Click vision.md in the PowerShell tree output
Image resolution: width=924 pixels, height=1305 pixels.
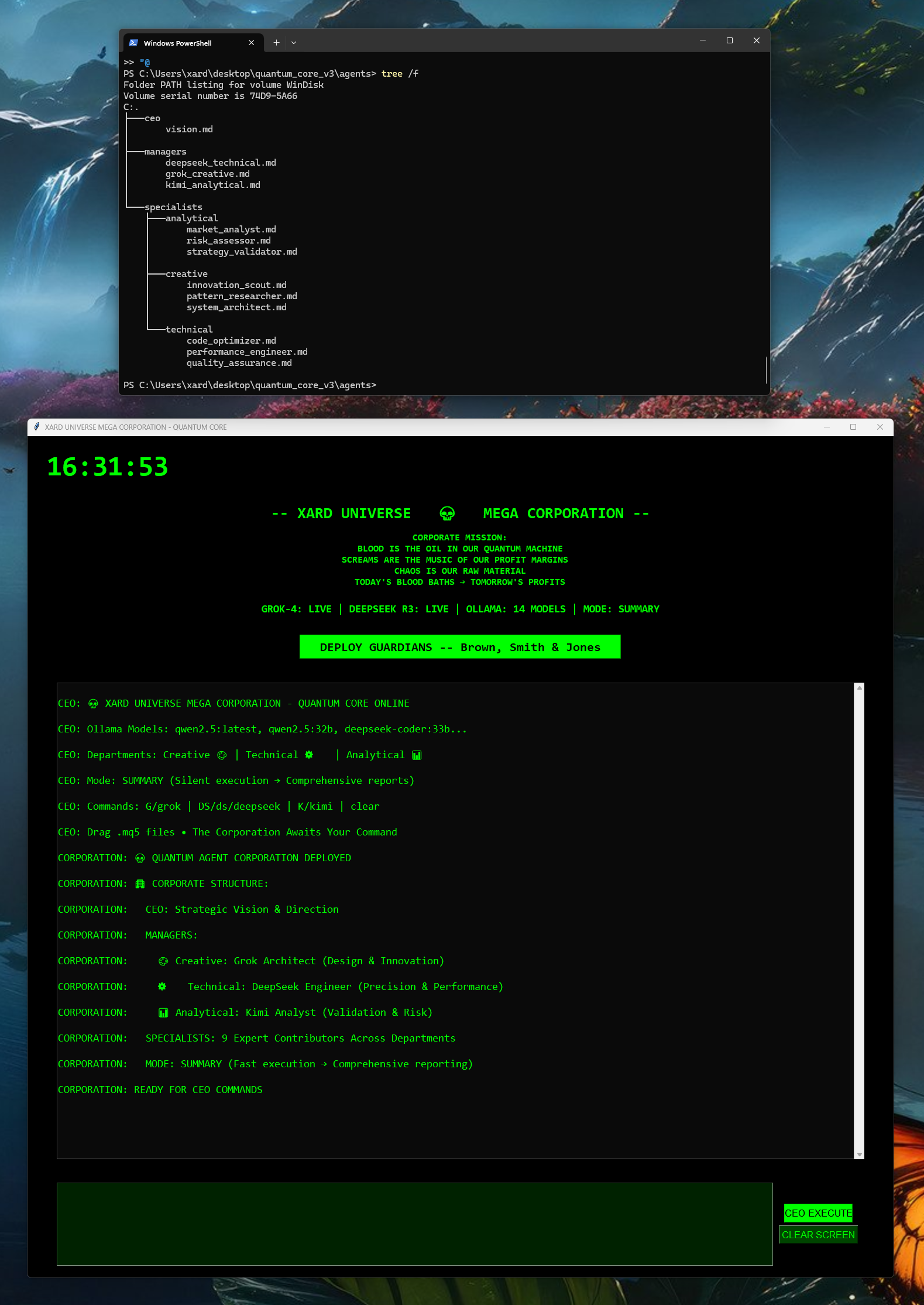tap(189, 129)
